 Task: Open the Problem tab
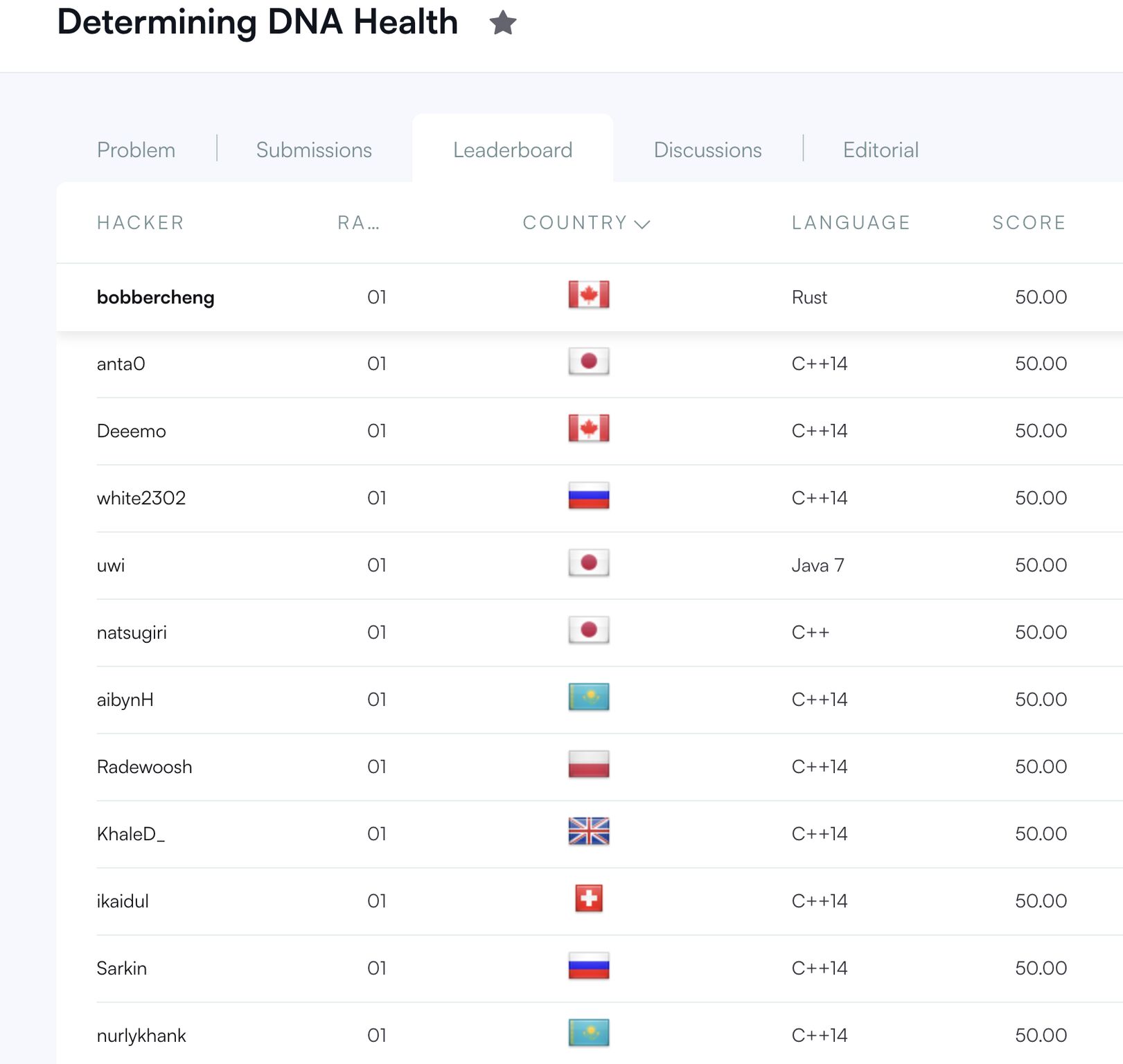click(x=136, y=150)
